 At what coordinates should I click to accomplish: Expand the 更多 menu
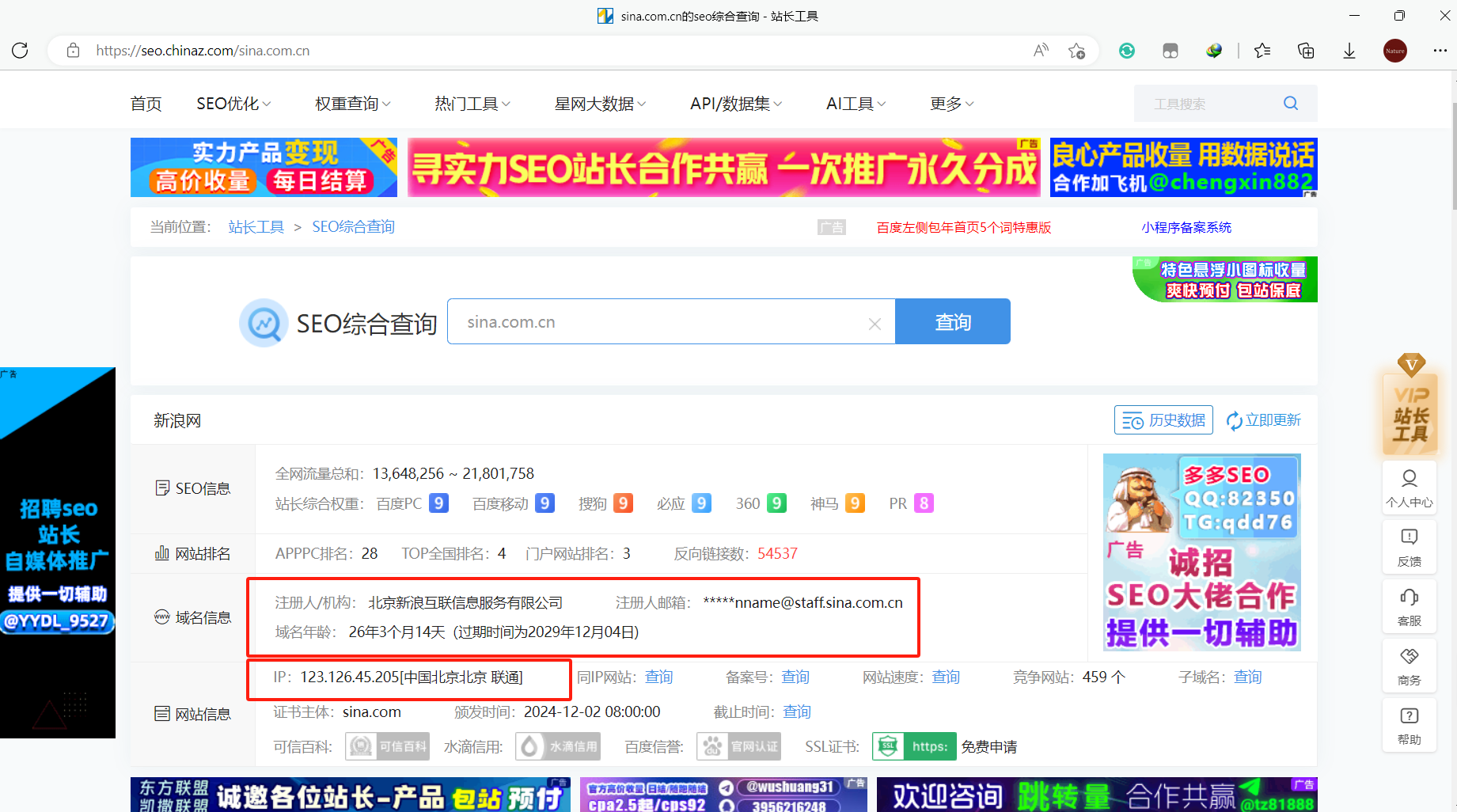pyautogui.click(x=952, y=104)
